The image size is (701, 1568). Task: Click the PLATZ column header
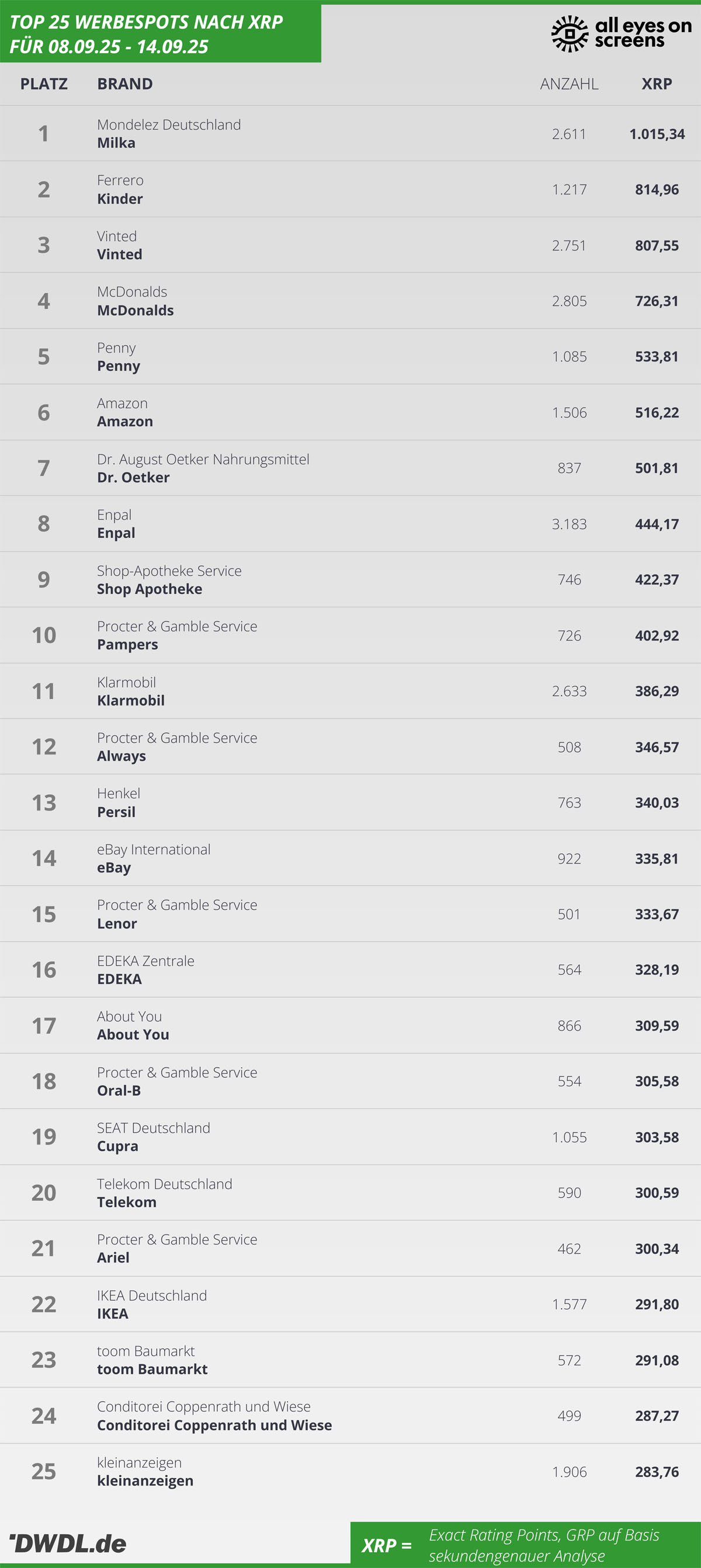(44, 84)
